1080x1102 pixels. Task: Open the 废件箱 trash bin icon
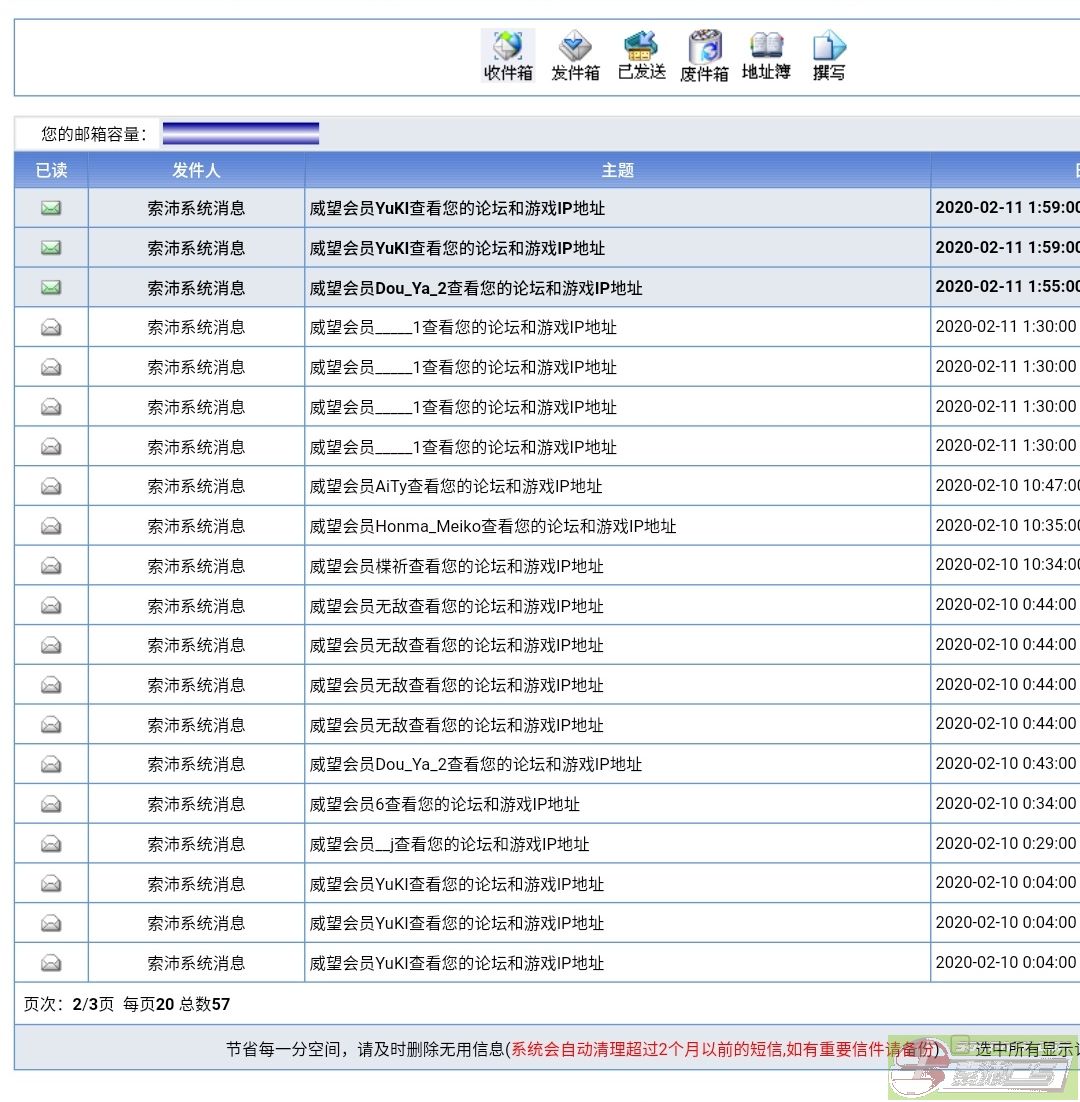point(704,56)
